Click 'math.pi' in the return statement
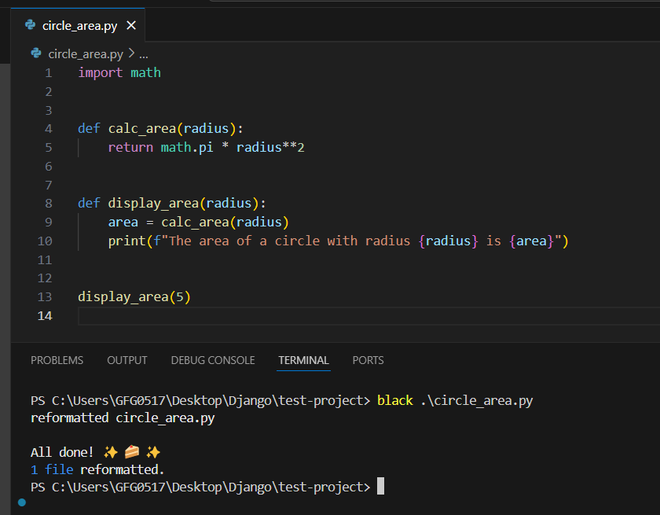 pos(187,148)
